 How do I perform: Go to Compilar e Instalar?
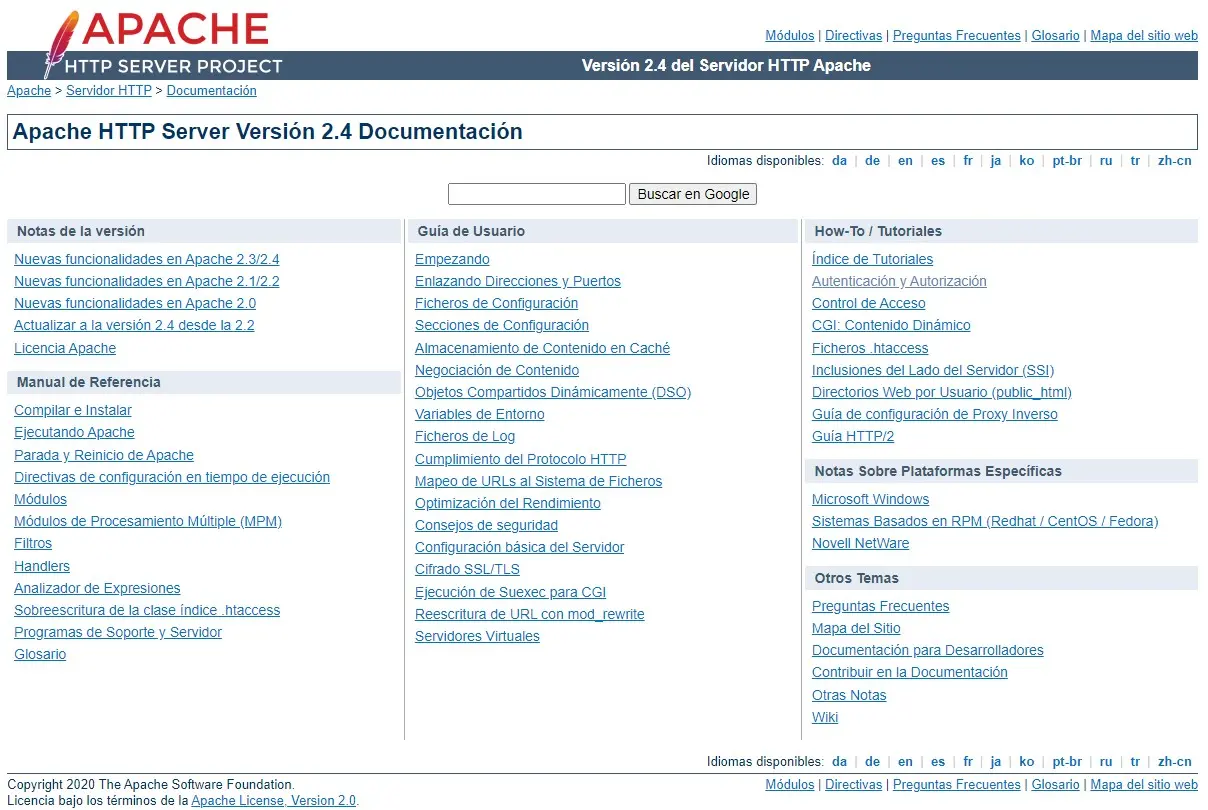[x=73, y=410]
